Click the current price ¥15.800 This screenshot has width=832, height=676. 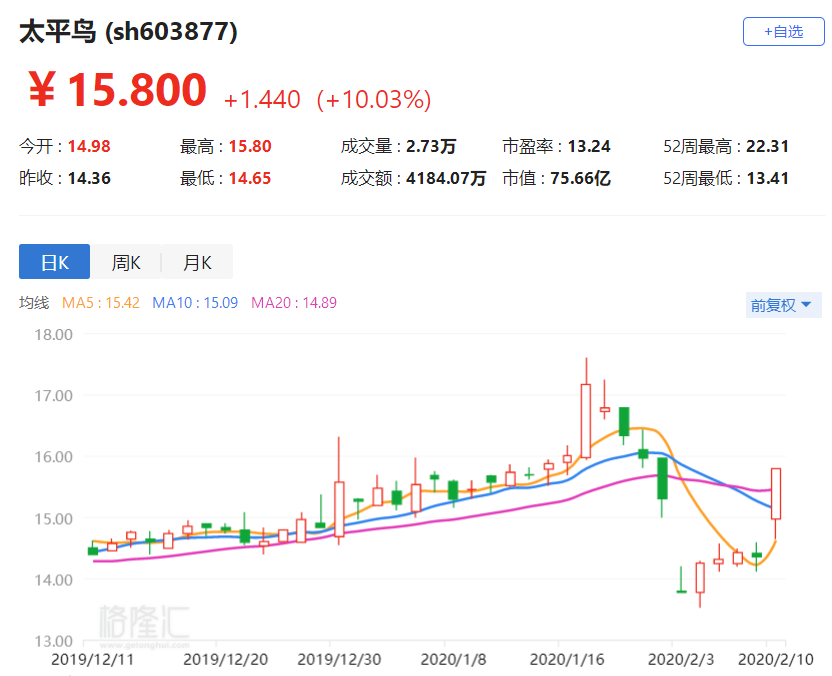click(118, 89)
